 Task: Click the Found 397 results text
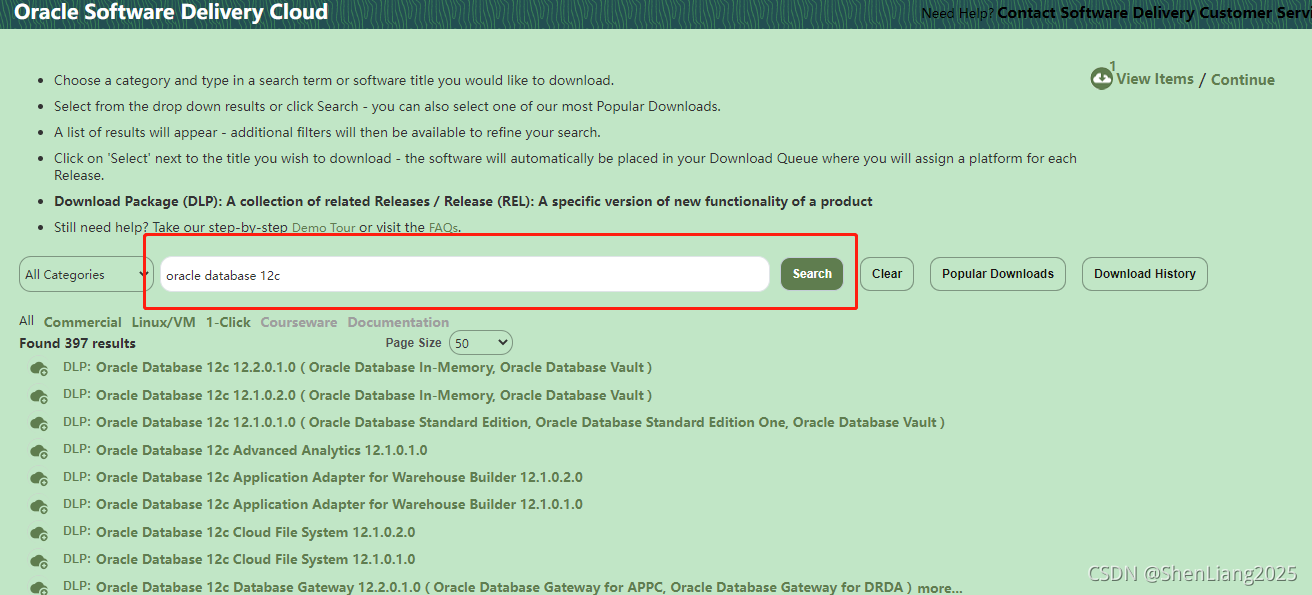77,343
